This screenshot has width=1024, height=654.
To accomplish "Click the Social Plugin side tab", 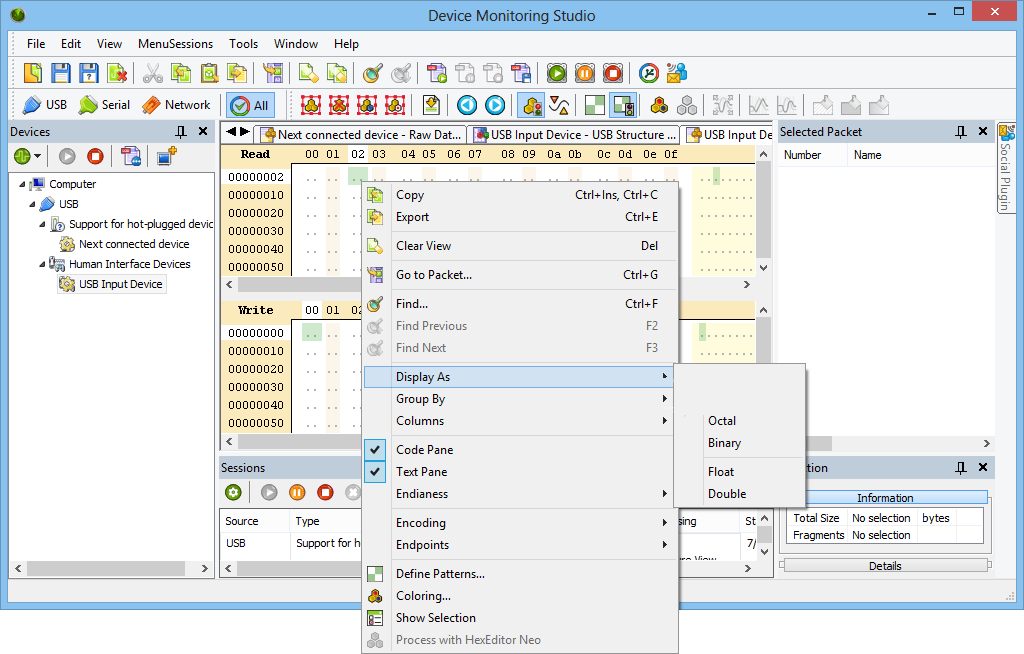I will pos(1005,168).
